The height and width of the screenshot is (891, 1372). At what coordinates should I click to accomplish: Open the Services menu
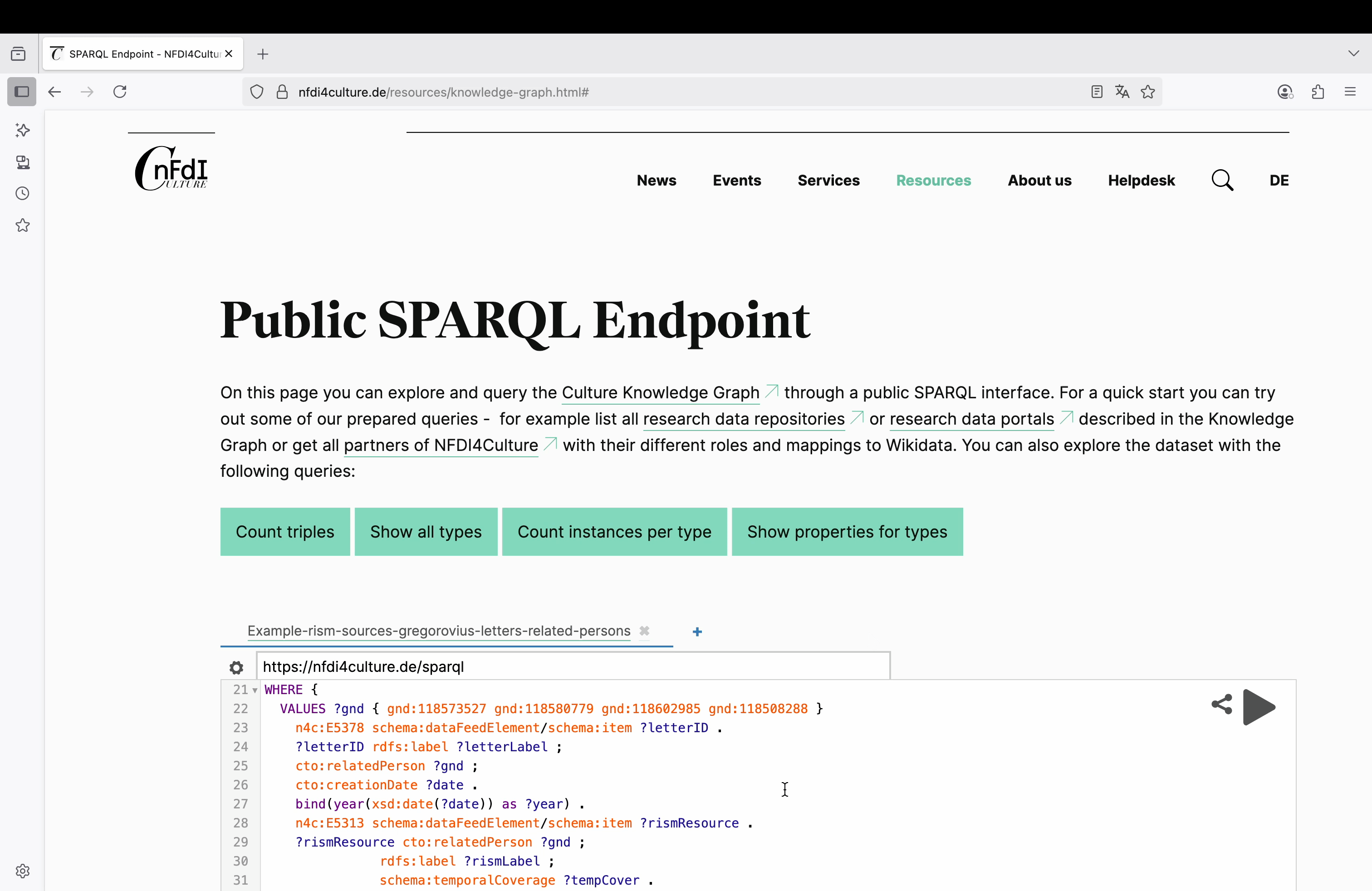pos(828,181)
